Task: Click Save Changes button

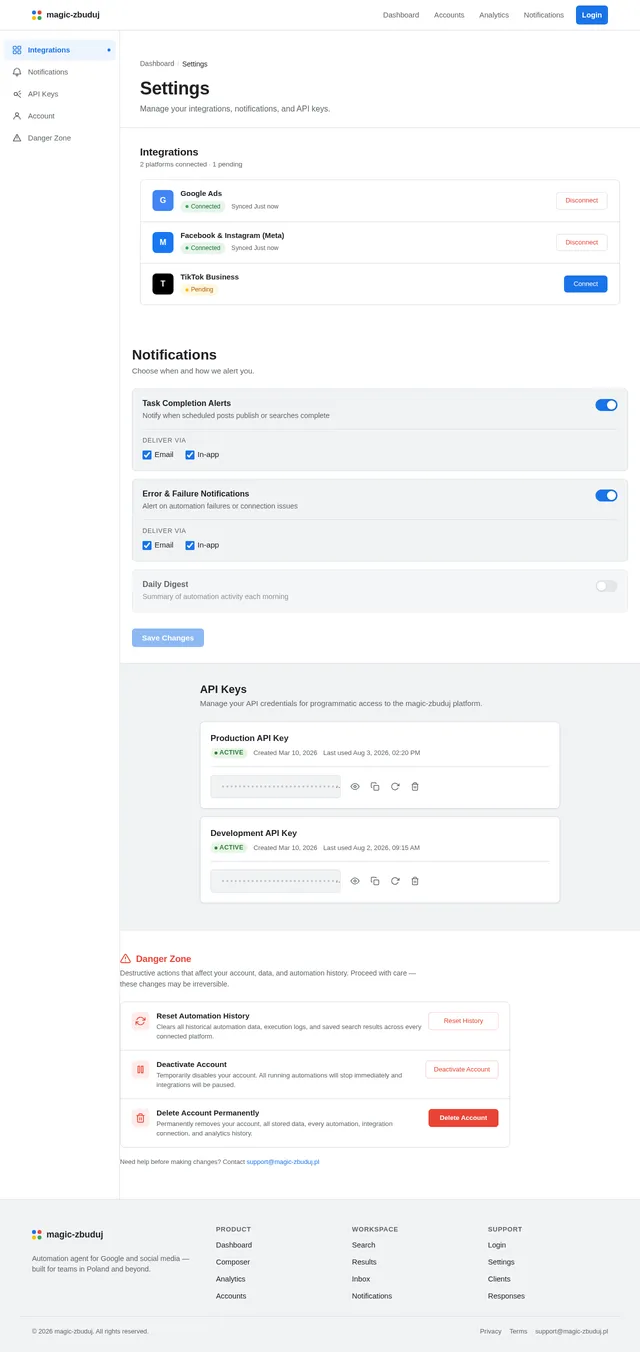Action: 168,638
